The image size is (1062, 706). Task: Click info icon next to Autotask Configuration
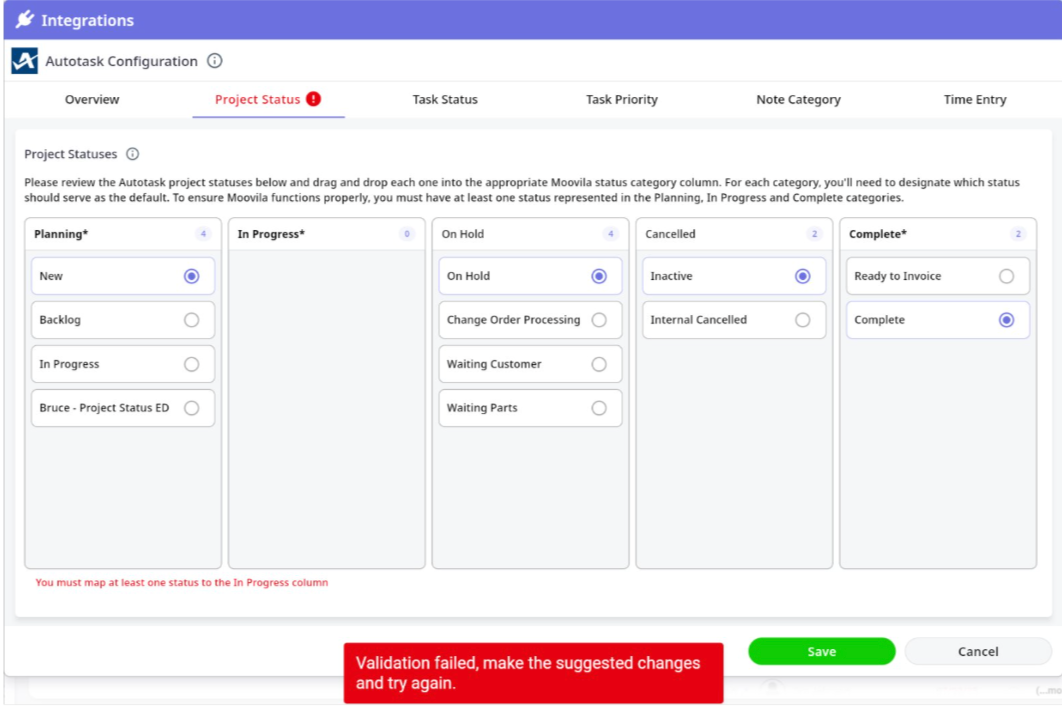(x=214, y=61)
